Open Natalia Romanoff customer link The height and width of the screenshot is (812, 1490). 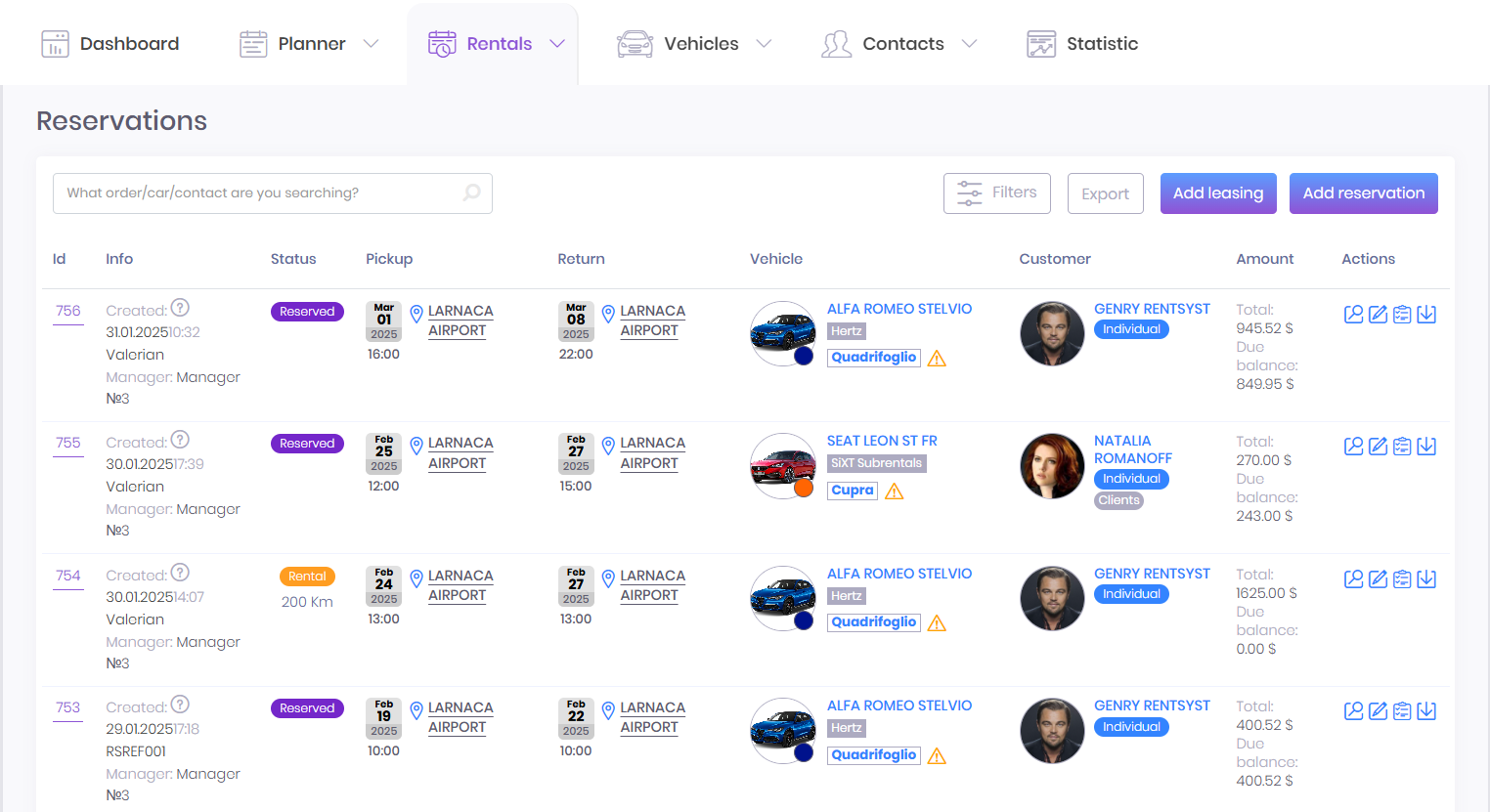pos(1132,449)
